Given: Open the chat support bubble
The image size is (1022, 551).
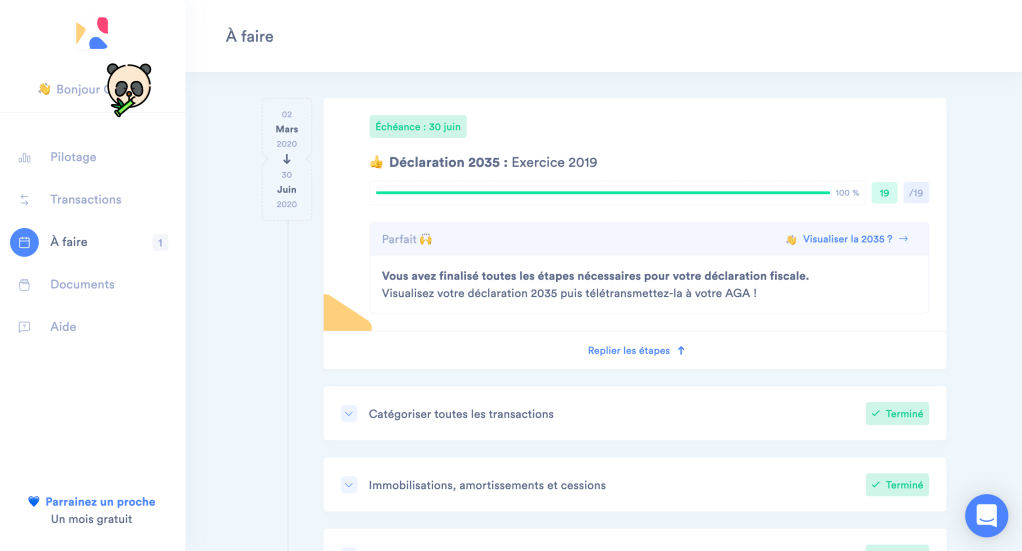Looking at the screenshot, I should pos(986,516).
